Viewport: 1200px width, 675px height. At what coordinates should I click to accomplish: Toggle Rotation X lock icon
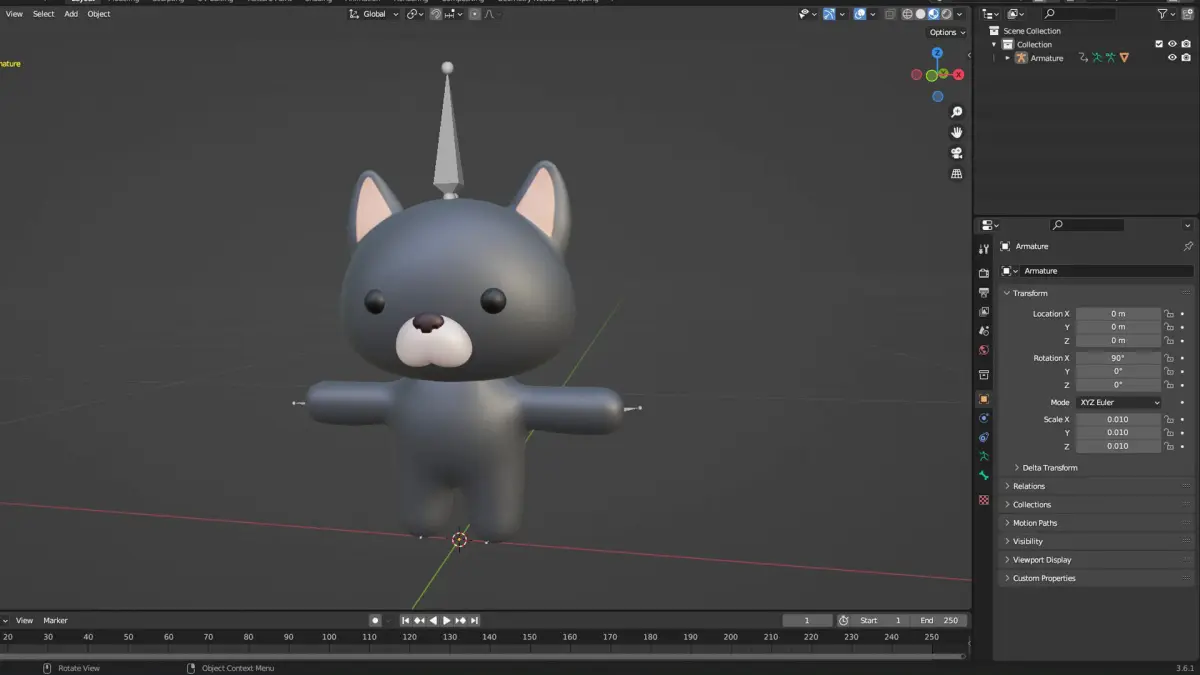(1168, 358)
